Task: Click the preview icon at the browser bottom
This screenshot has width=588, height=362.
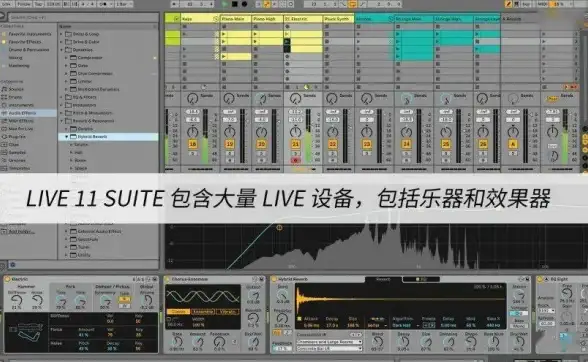Action: click(x=12, y=264)
